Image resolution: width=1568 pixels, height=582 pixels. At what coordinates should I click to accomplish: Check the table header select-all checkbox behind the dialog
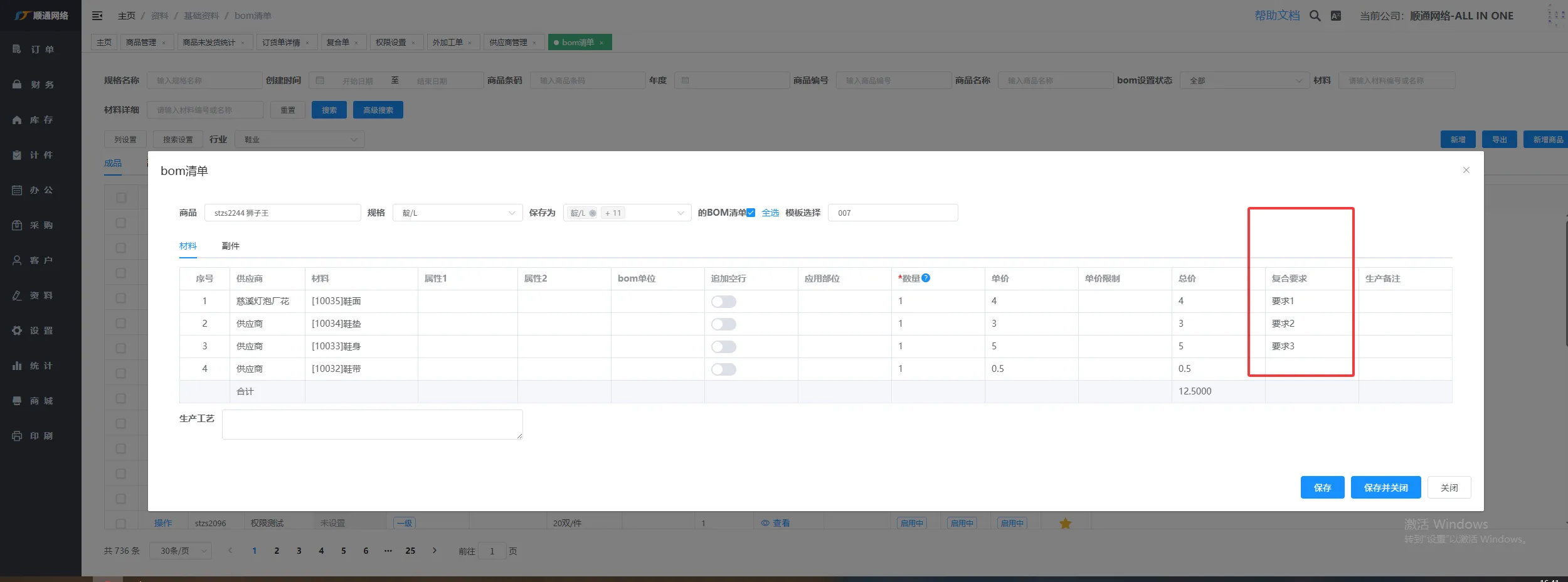point(121,198)
